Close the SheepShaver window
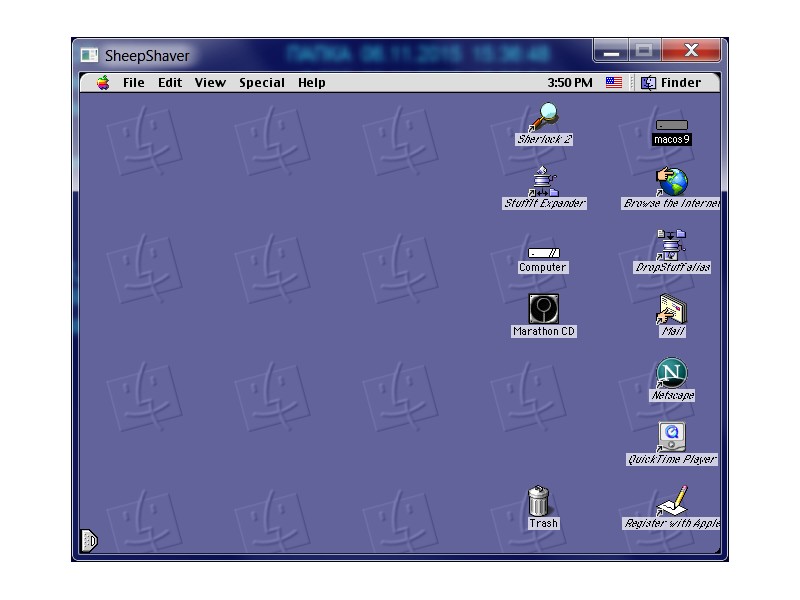The image size is (800, 600). click(691, 51)
